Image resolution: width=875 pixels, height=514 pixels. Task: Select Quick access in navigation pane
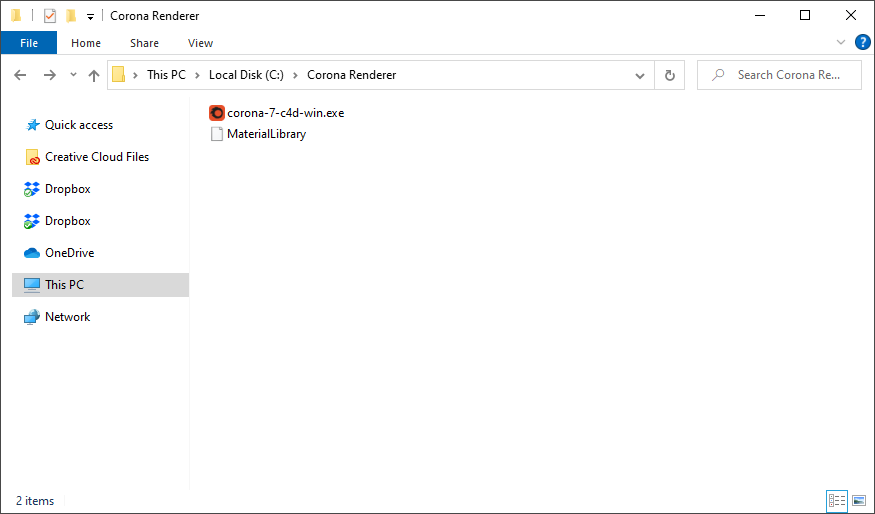point(79,125)
